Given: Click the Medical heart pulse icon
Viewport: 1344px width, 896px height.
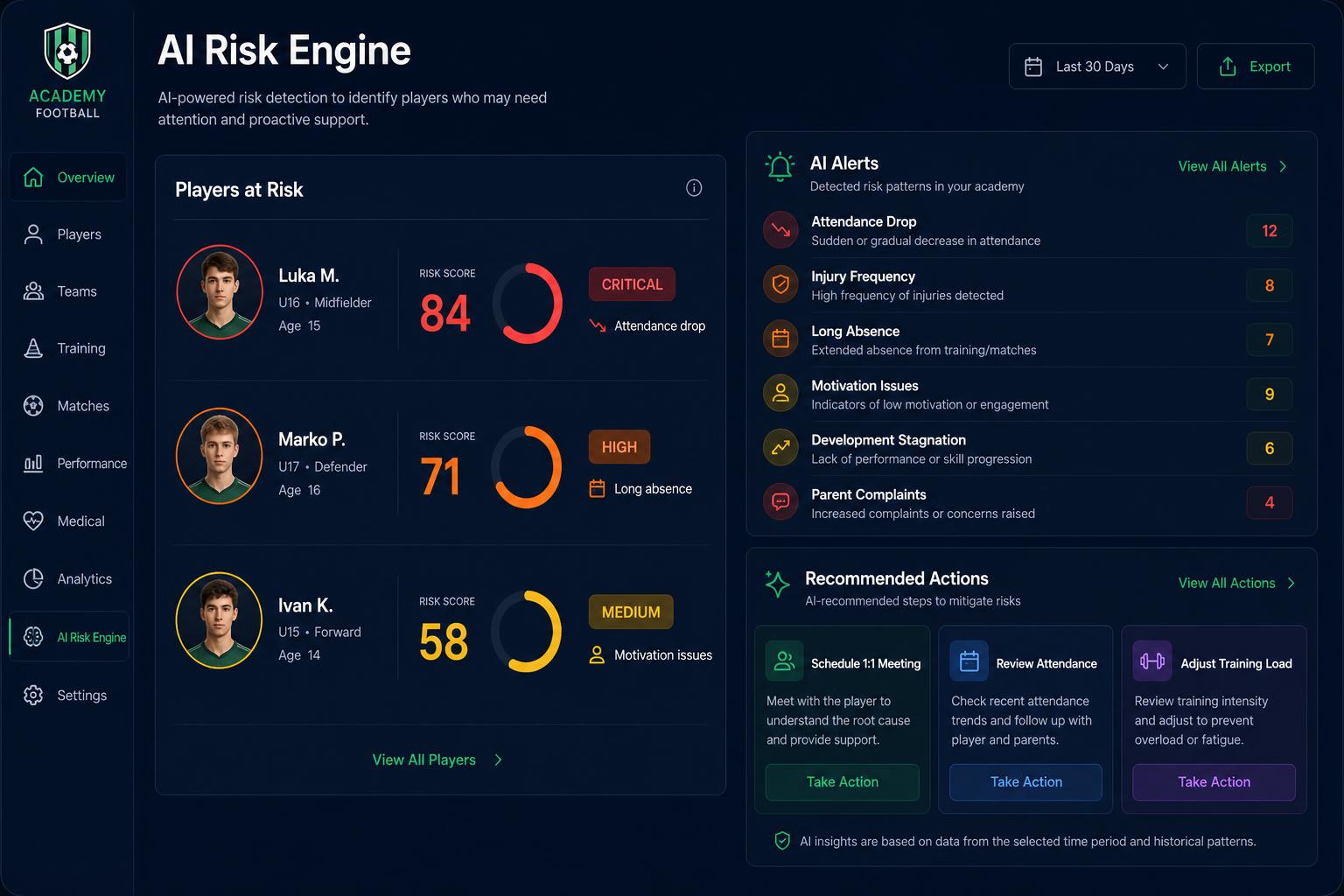Looking at the screenshot, I should pyautogui.click(x=33, y=521).
